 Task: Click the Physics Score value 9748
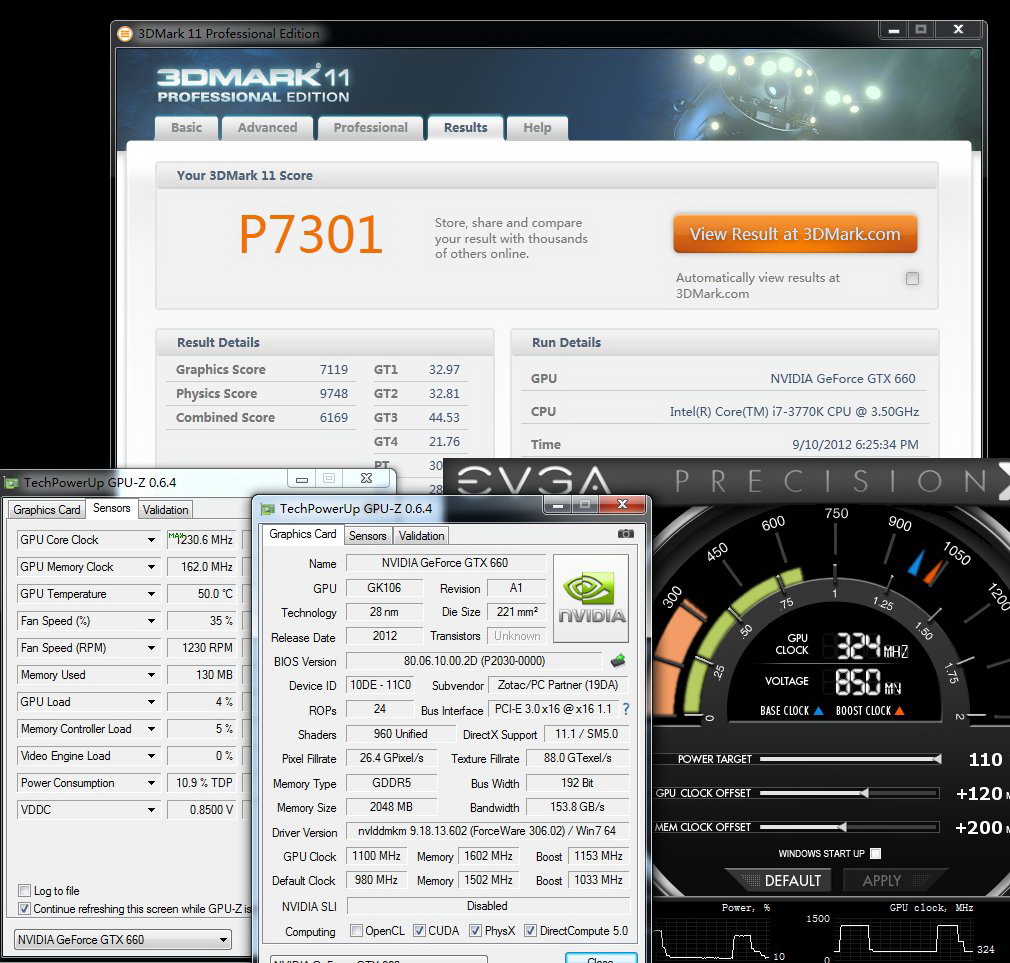(334, 394)
